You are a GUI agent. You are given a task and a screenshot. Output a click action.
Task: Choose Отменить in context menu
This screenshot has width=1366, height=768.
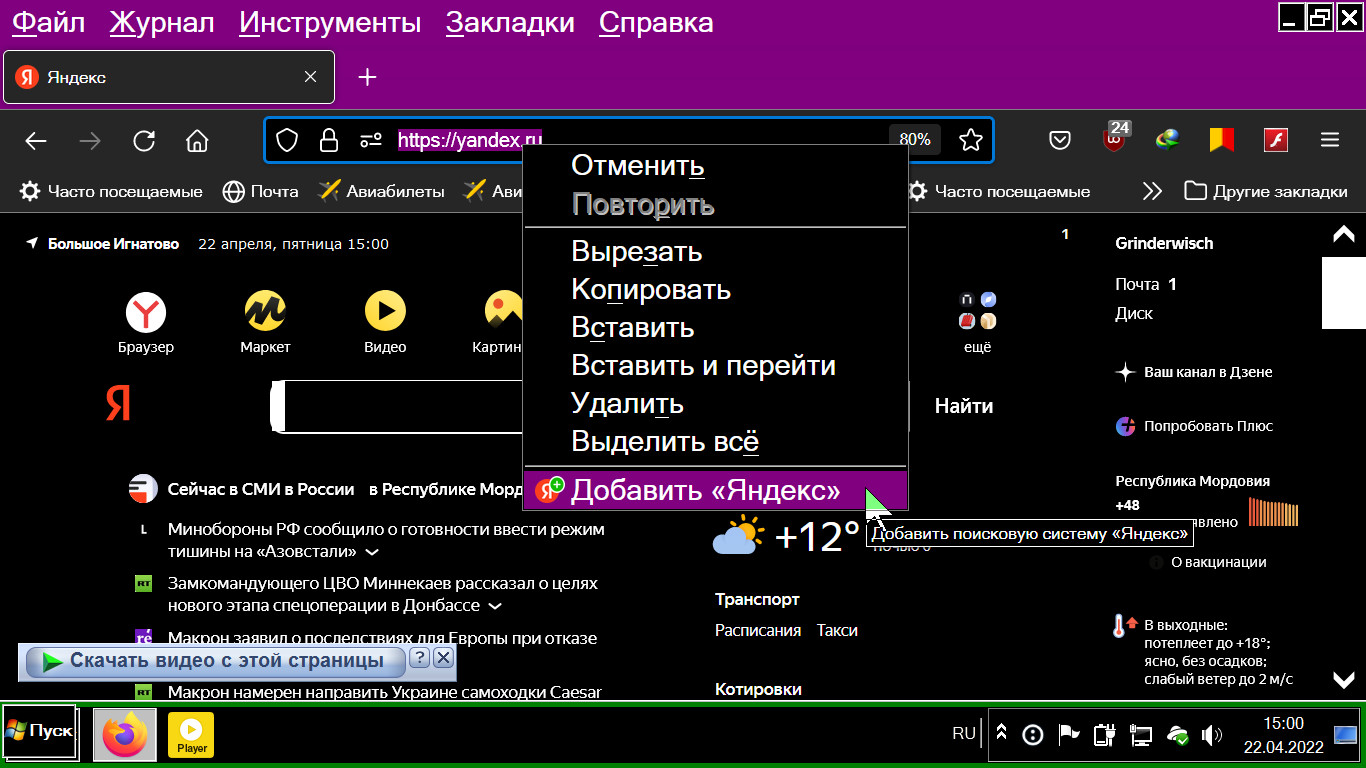[715, 167]
